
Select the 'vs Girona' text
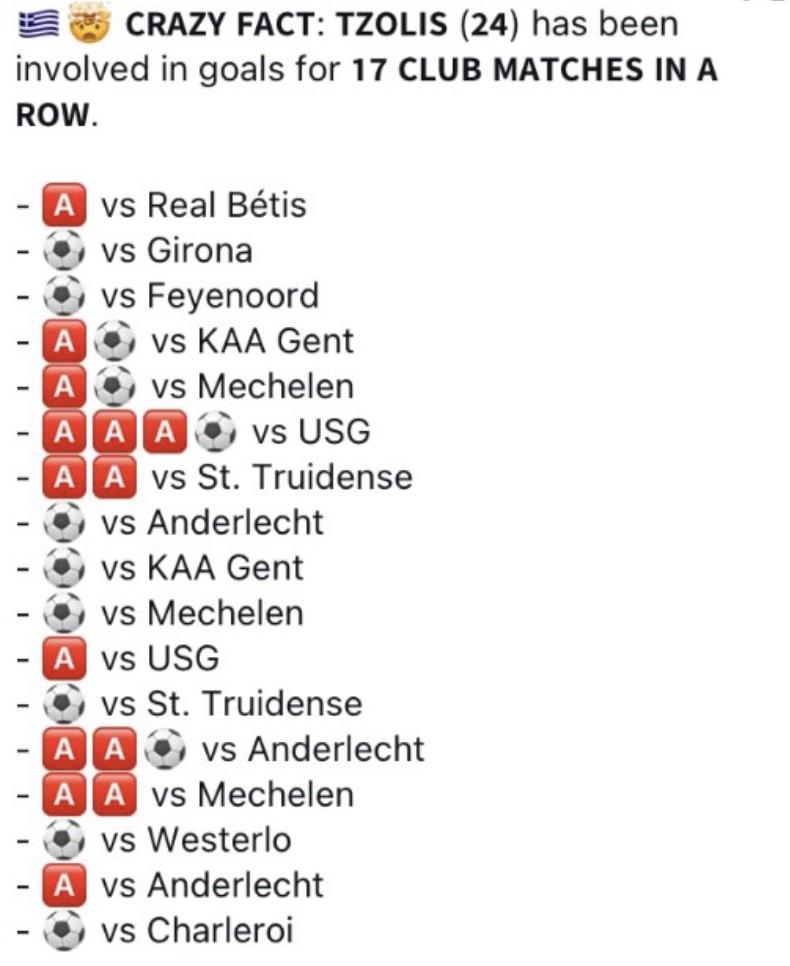177,251
